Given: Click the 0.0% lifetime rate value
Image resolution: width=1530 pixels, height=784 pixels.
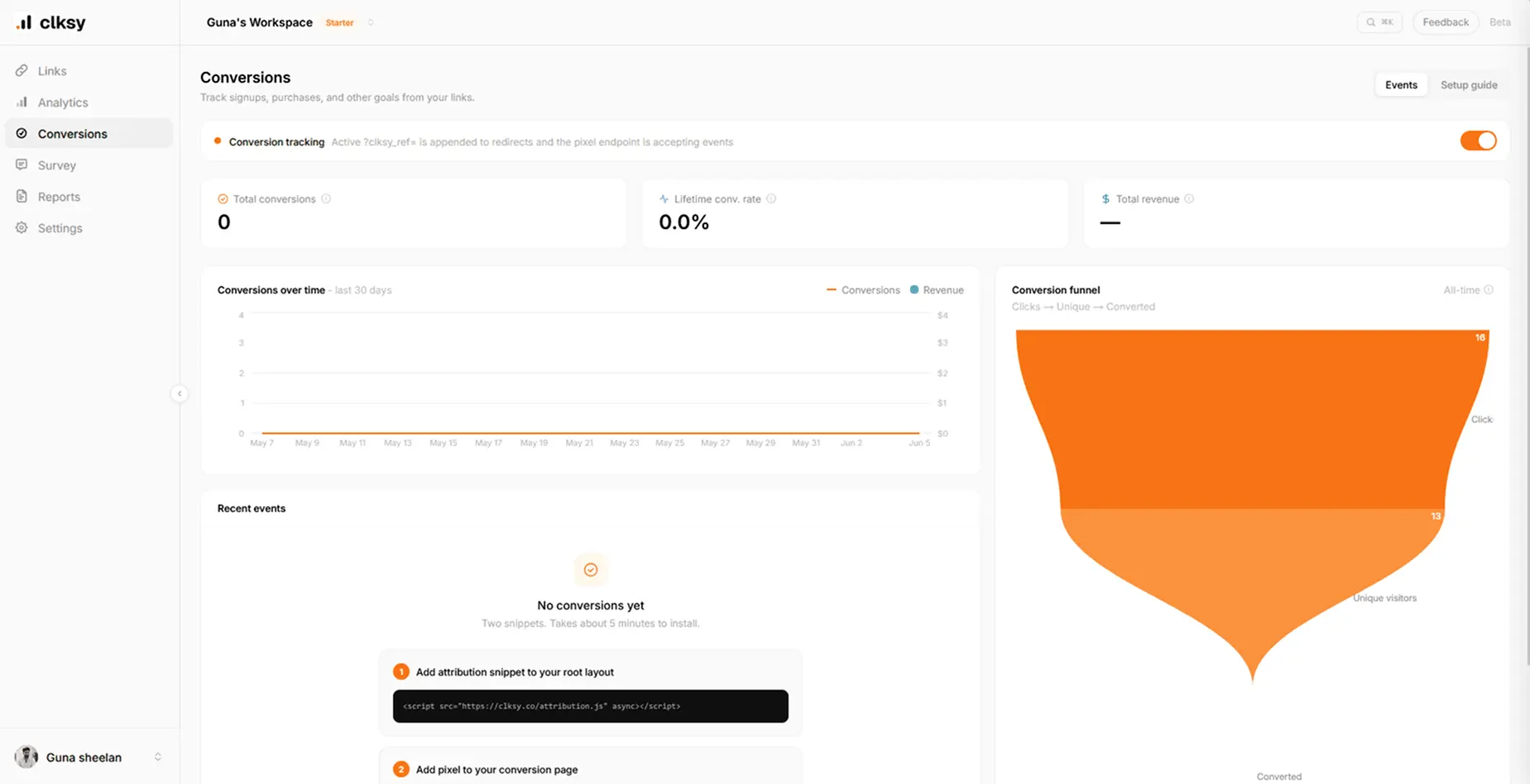Looking at the screenshot, I should 683,222.
